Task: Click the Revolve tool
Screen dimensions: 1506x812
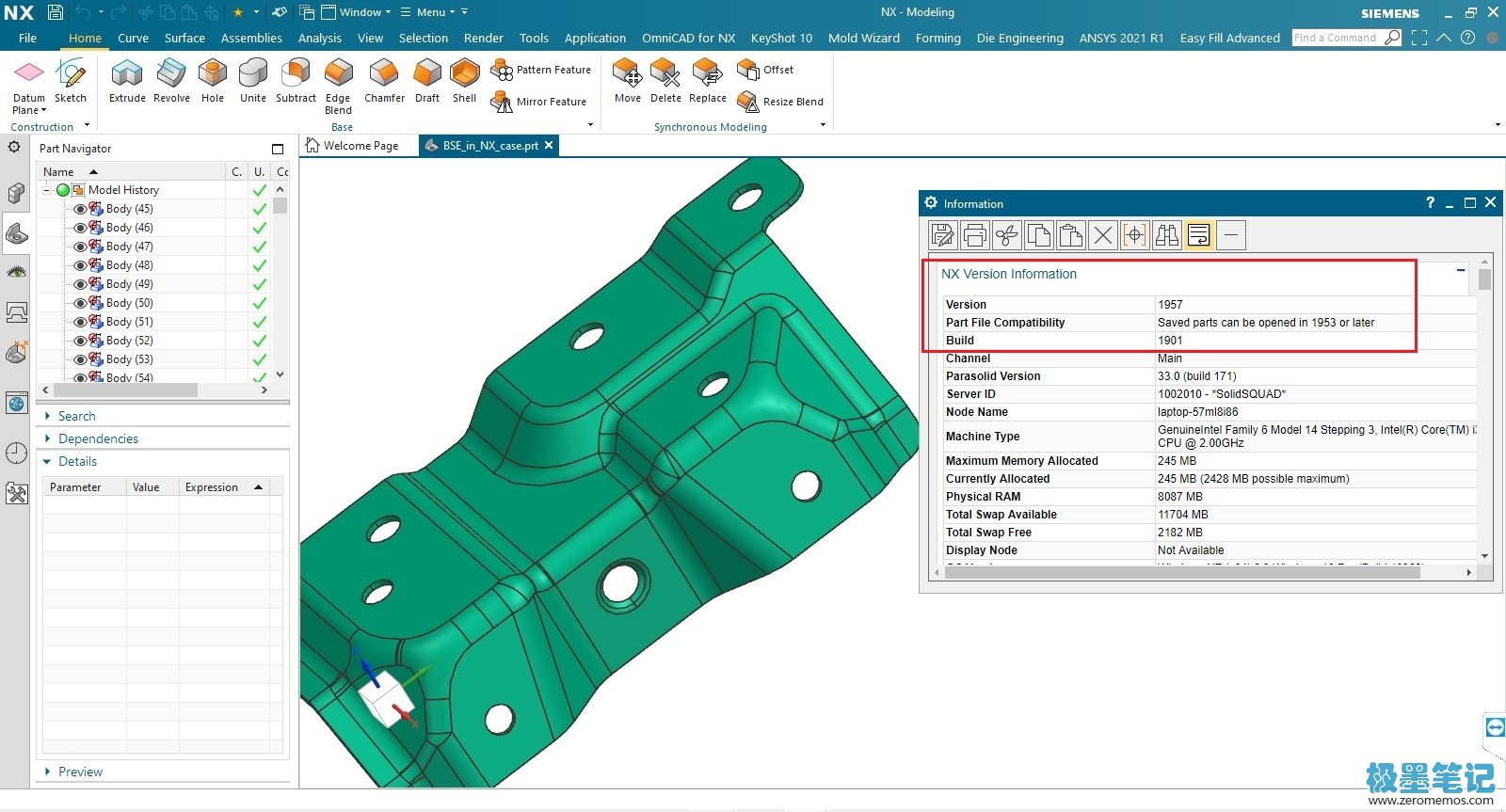Action: tap(171, 81)
